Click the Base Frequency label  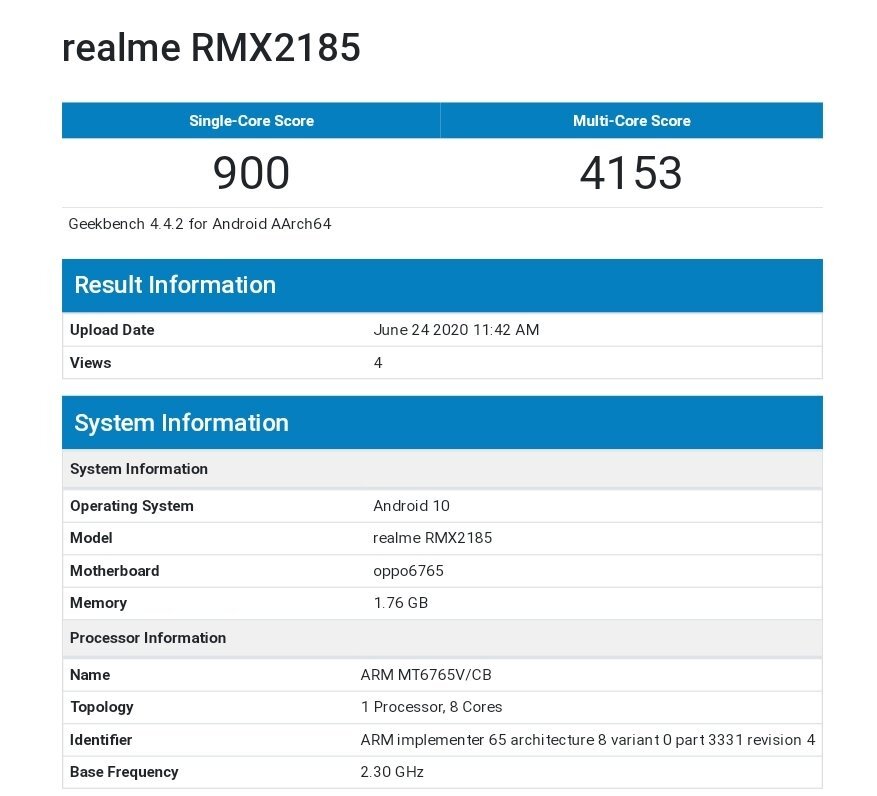point(124,772)
